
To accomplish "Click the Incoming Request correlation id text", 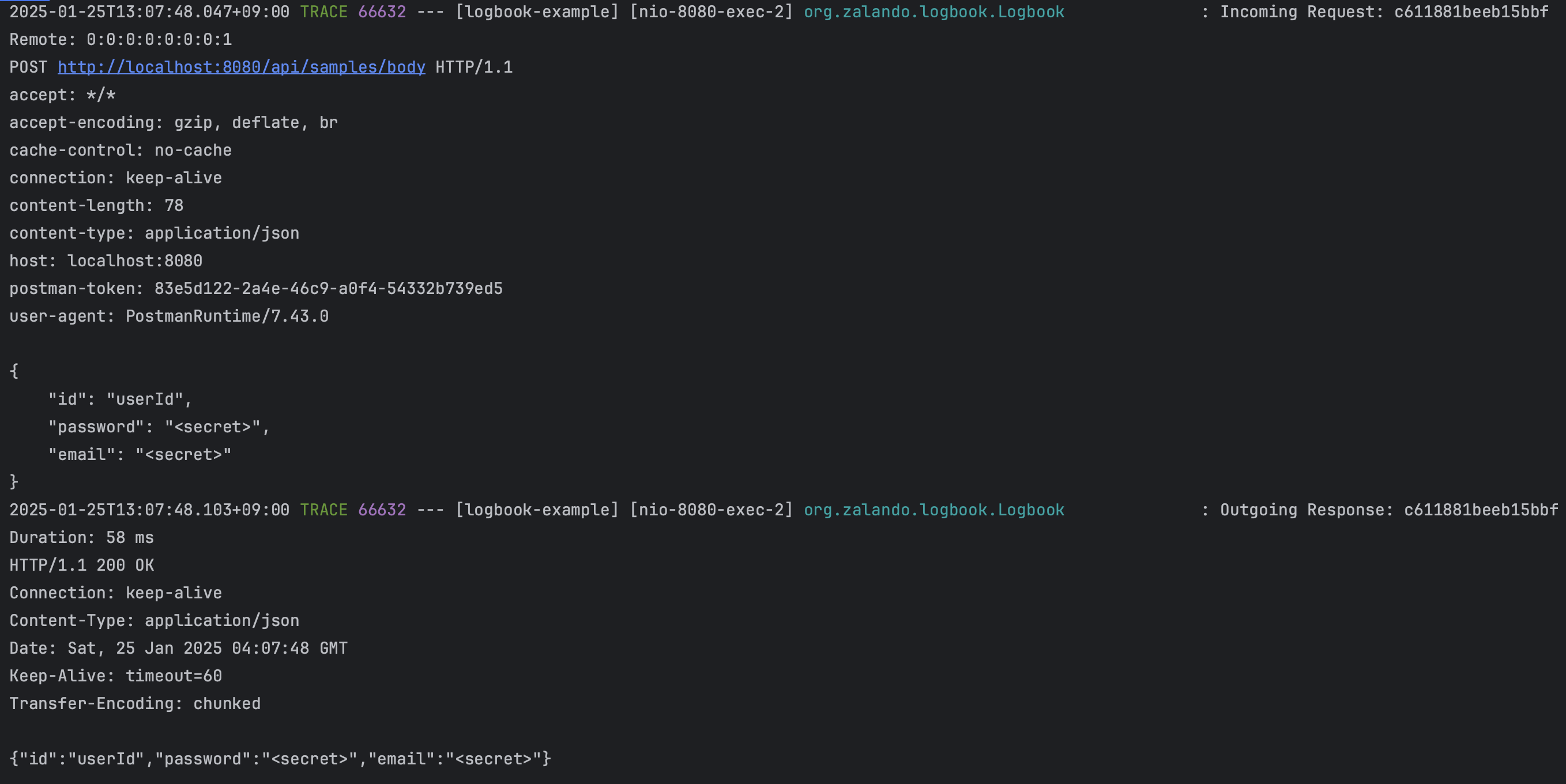I will (x=1470, y=12).
